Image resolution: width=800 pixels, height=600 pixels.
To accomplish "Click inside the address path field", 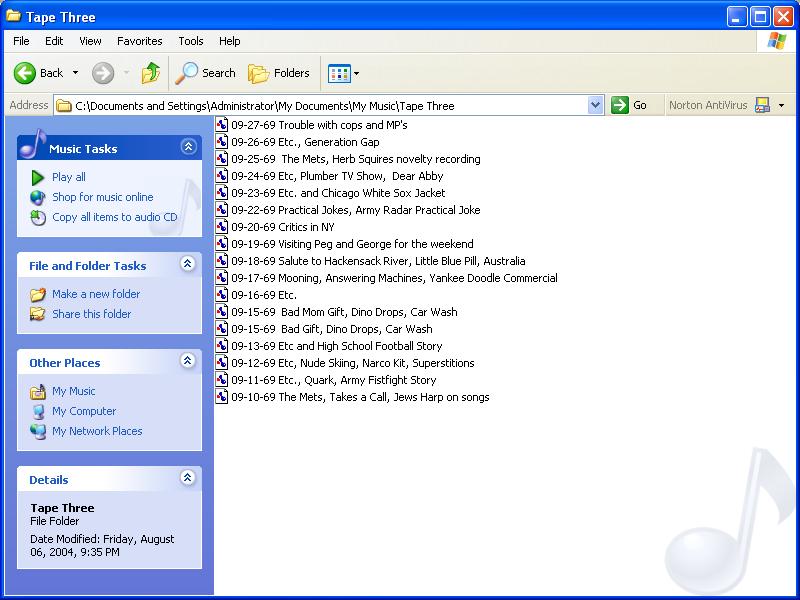I will pyautogui.click(x=330, y=105).
